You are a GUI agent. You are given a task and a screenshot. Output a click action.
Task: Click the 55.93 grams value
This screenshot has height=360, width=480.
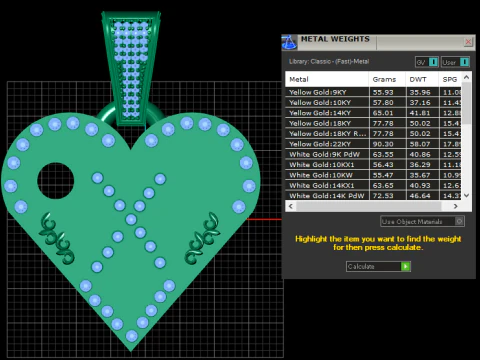coord(383,92)
